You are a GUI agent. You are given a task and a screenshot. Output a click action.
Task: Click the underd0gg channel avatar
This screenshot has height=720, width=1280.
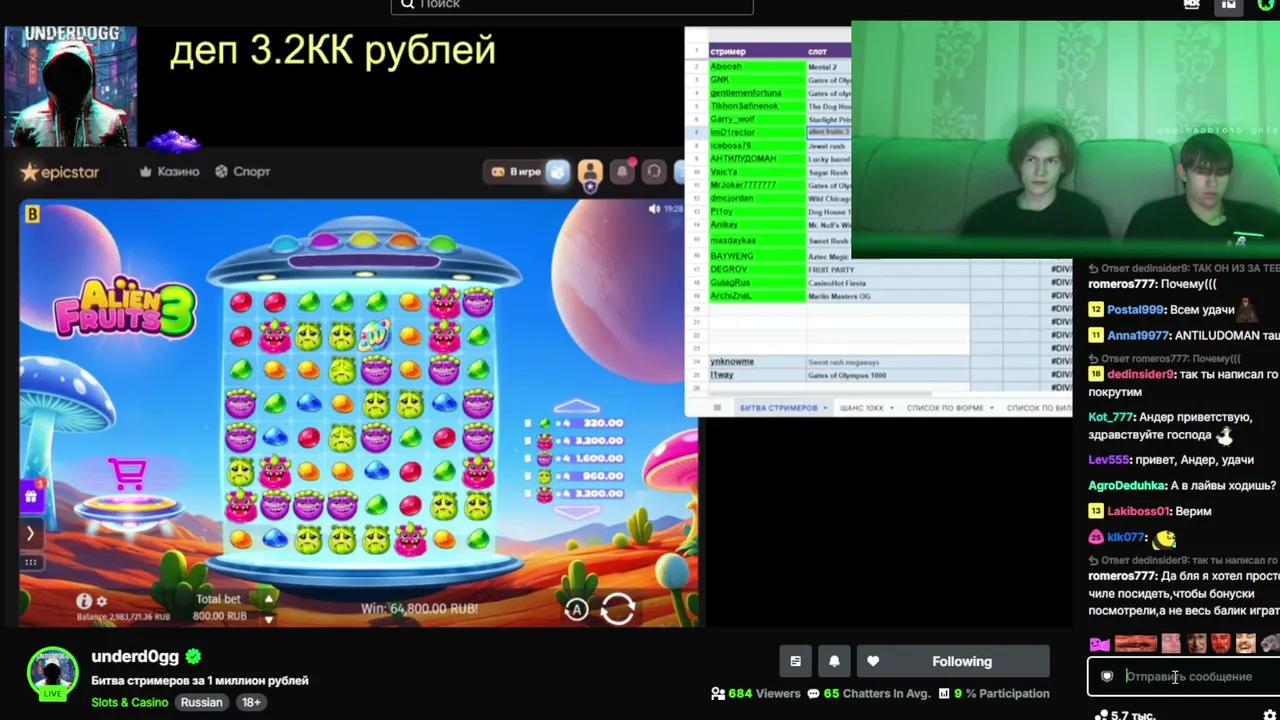click(52, 673)
